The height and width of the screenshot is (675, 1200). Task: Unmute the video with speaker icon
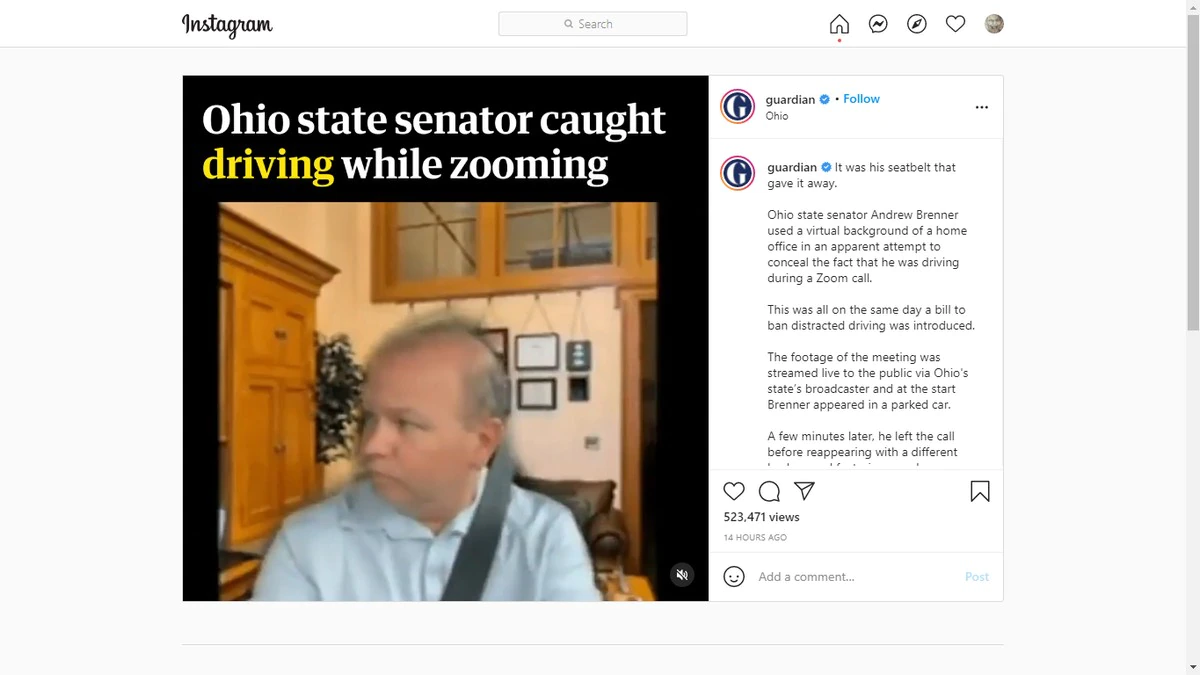[682, 575]
